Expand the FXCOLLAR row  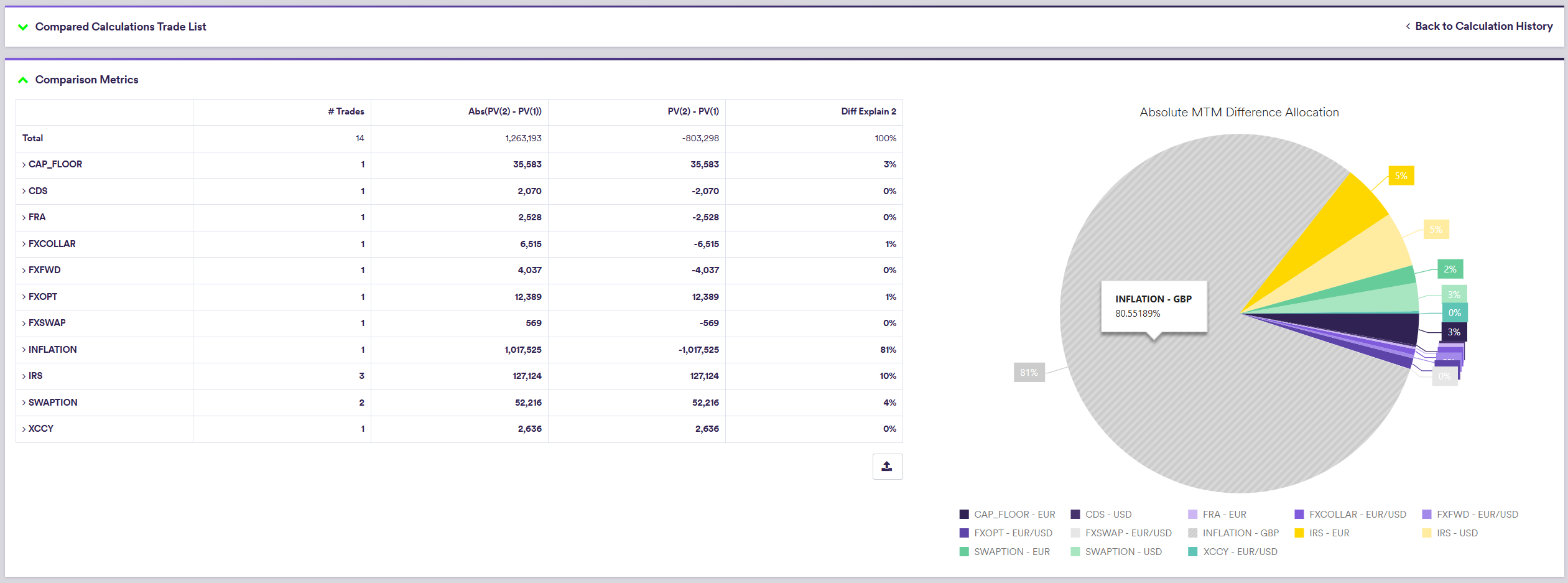(x=24, y=245)
